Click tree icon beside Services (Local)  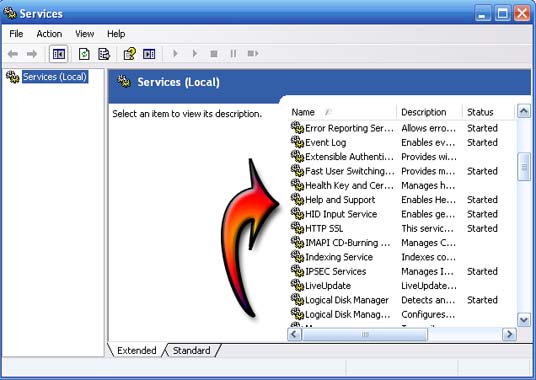13,77
